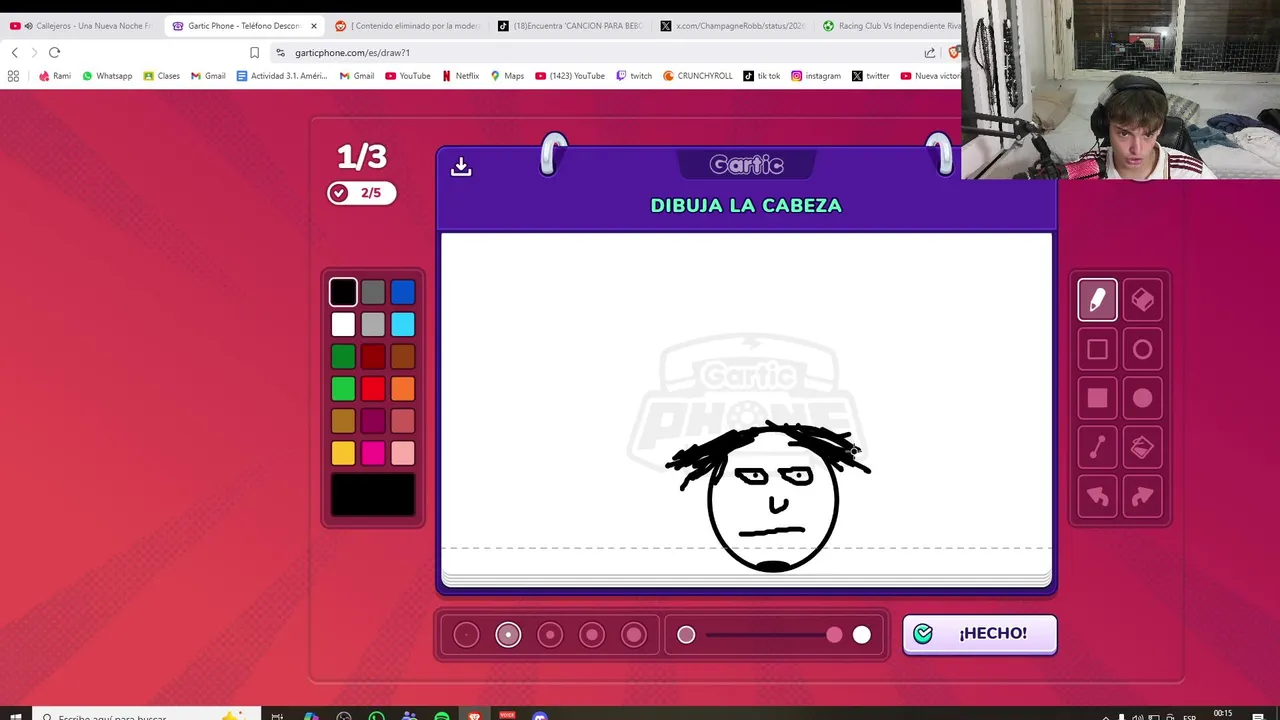Viewport: 1280px width, 720px height.
Task: Select the white color swatch
Action: (343, 324)
